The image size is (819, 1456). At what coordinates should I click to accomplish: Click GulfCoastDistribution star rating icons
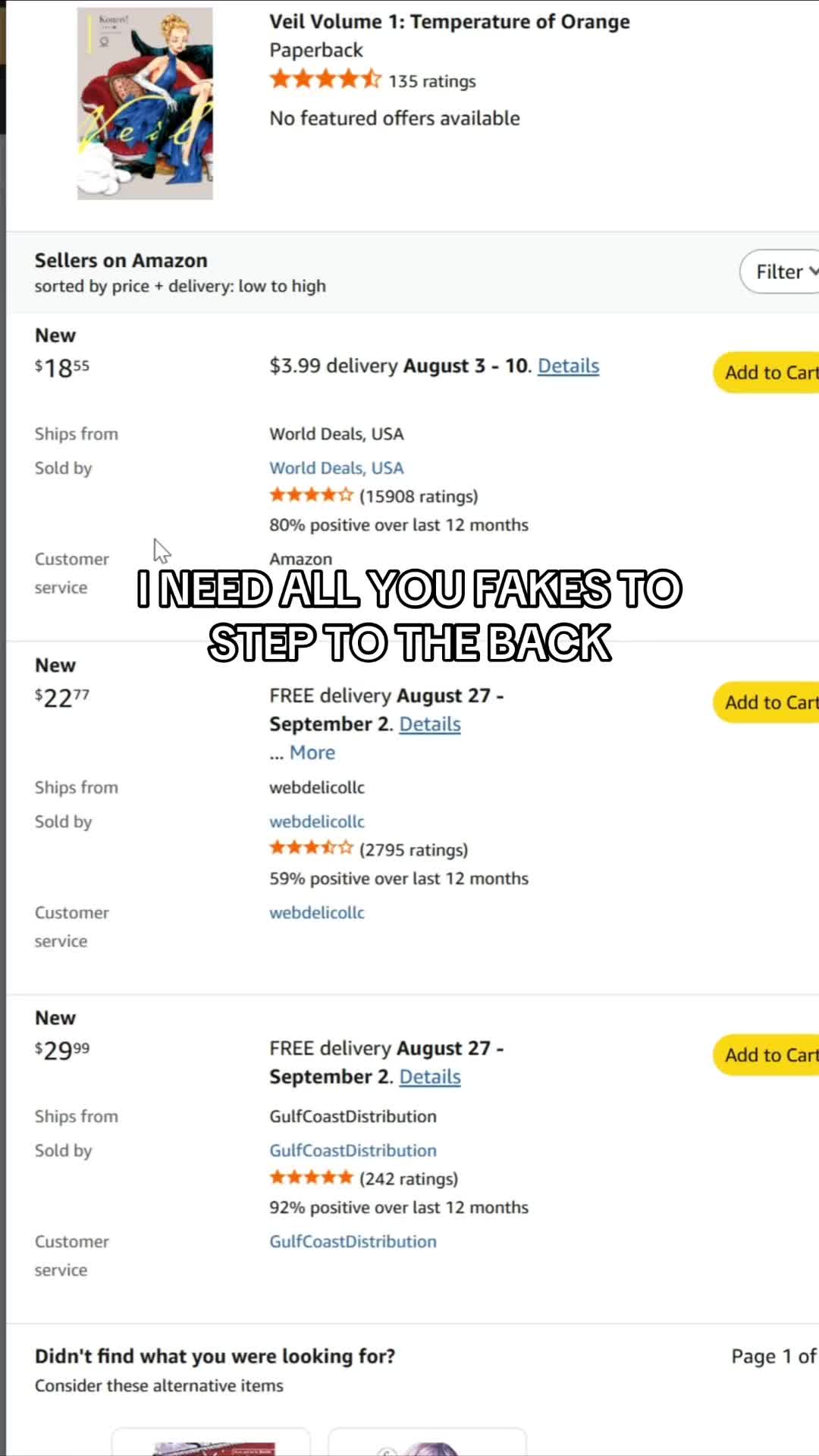312,1178
